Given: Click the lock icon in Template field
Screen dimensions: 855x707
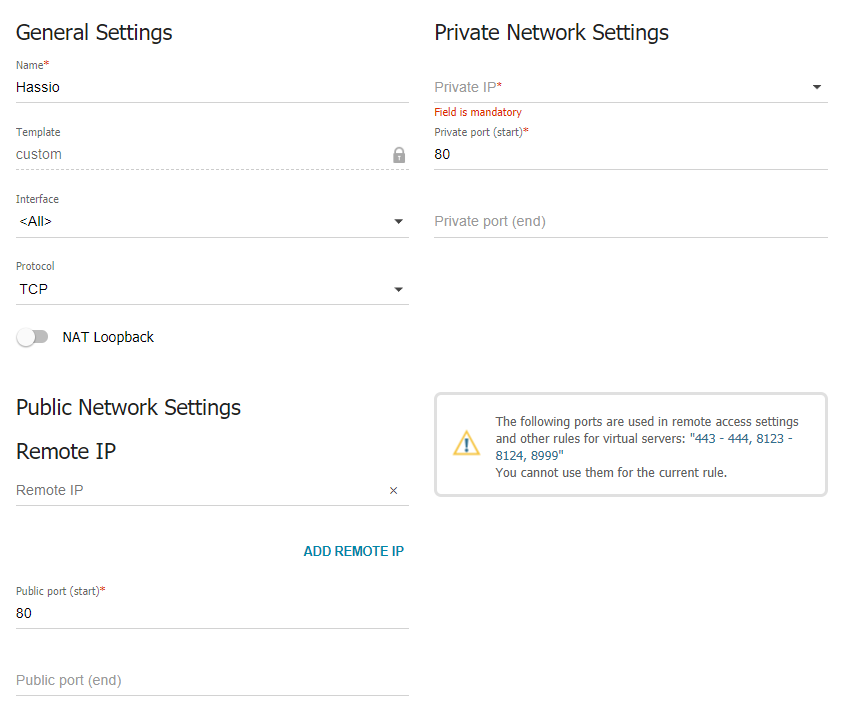Looking at the screenshot, I should [399, 155].
